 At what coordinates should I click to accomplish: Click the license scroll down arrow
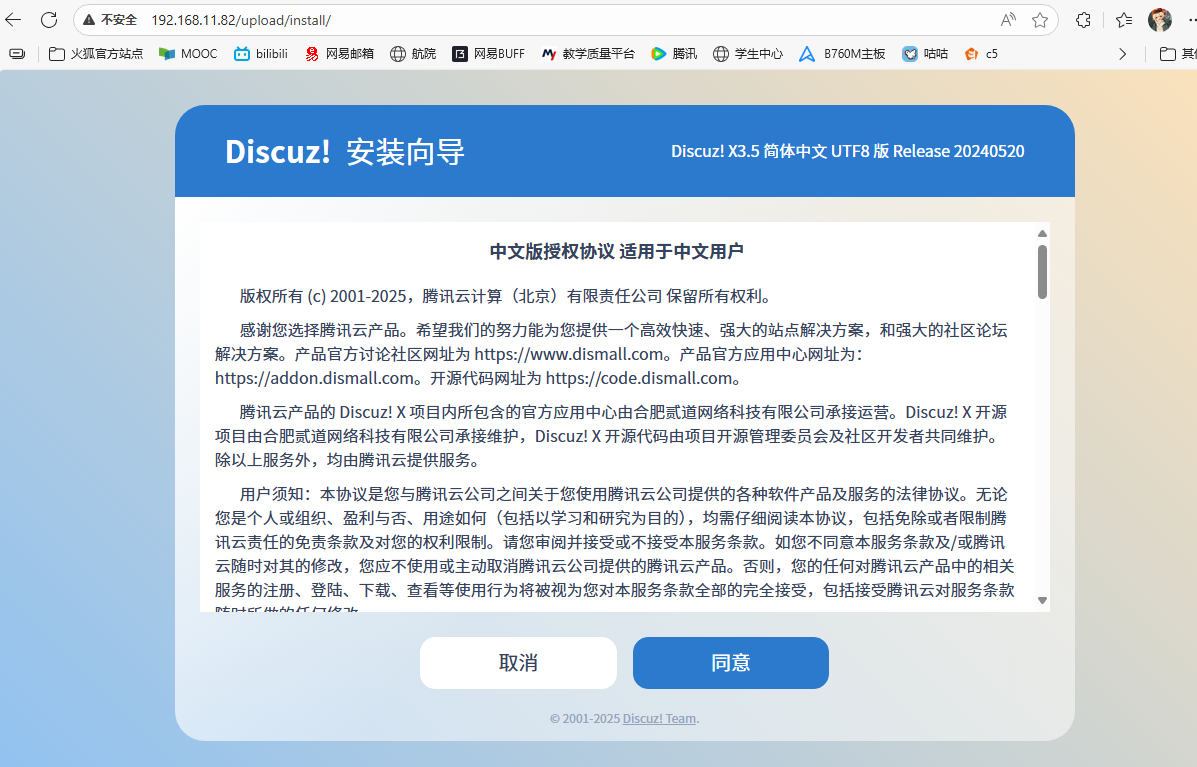1042,601
